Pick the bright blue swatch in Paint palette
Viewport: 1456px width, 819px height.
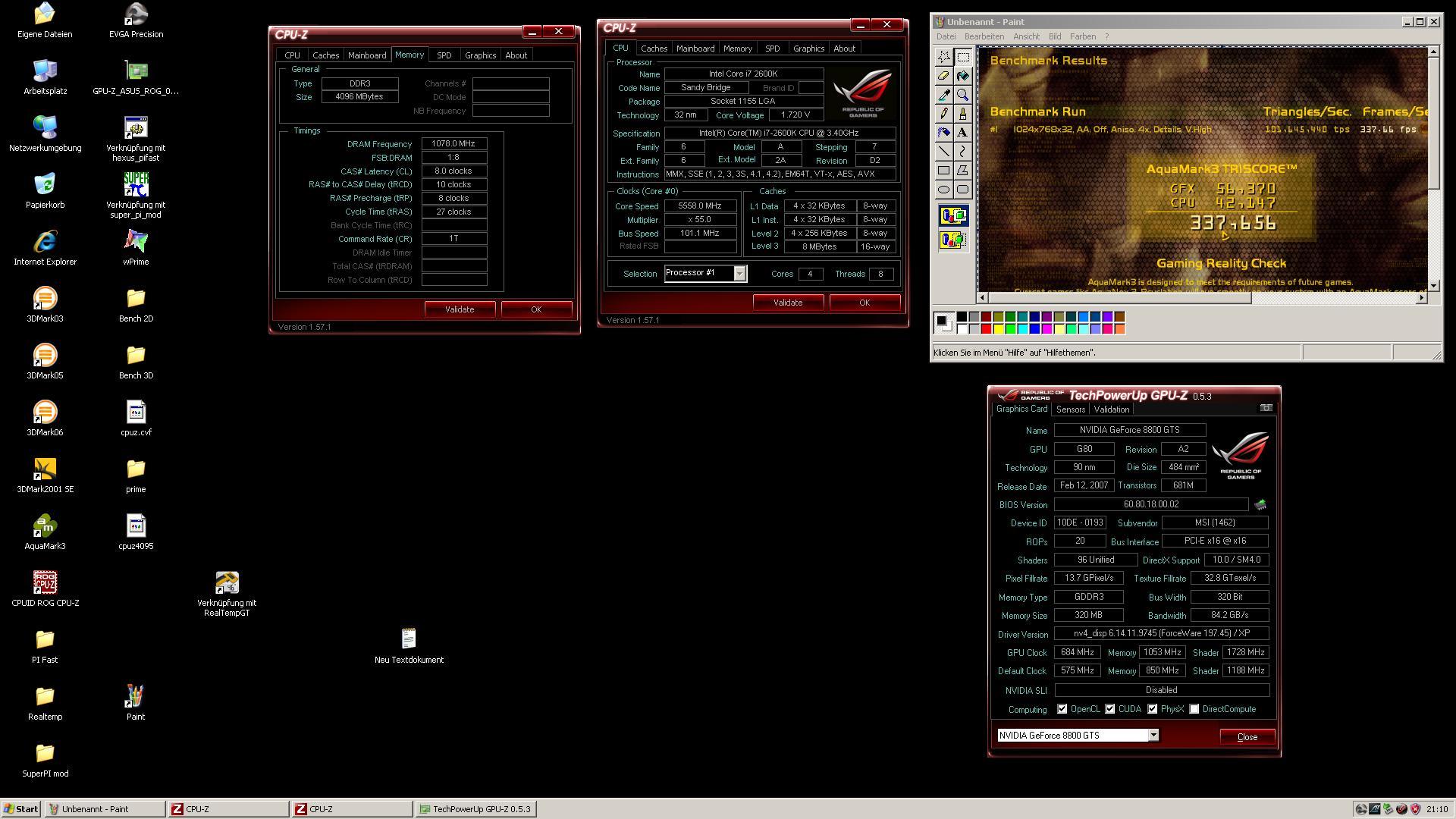click(1035, 329)
